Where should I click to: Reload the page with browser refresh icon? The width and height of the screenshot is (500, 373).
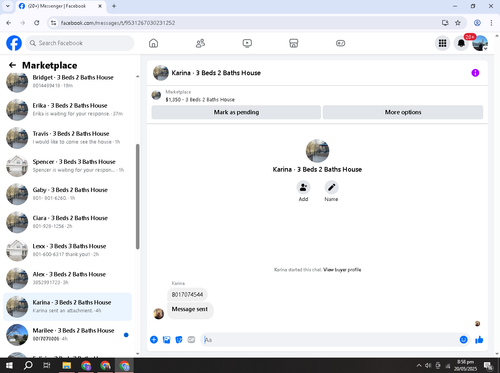coord(37,23)
